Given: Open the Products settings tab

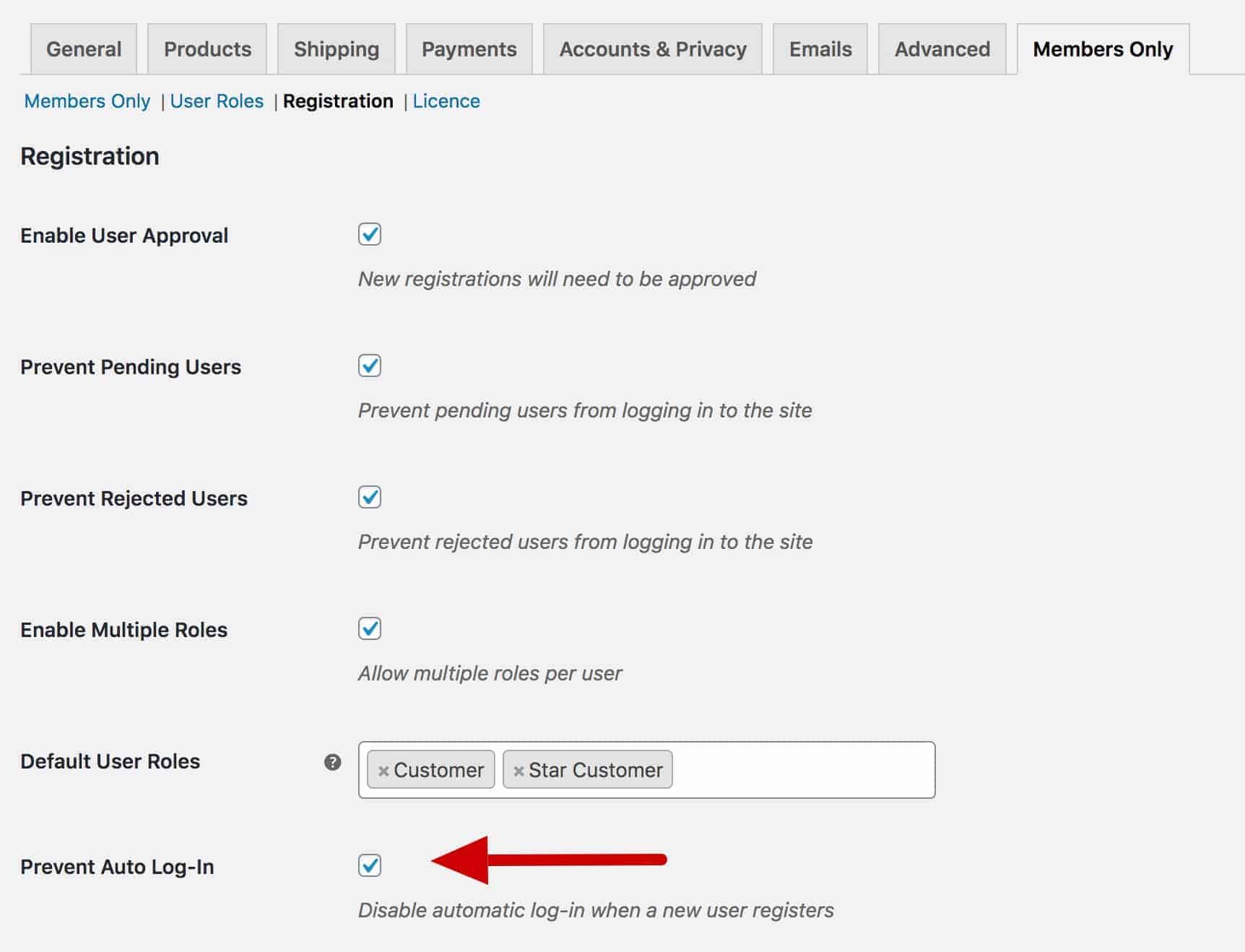Looking at the screenshot, I should pos(207,48).
